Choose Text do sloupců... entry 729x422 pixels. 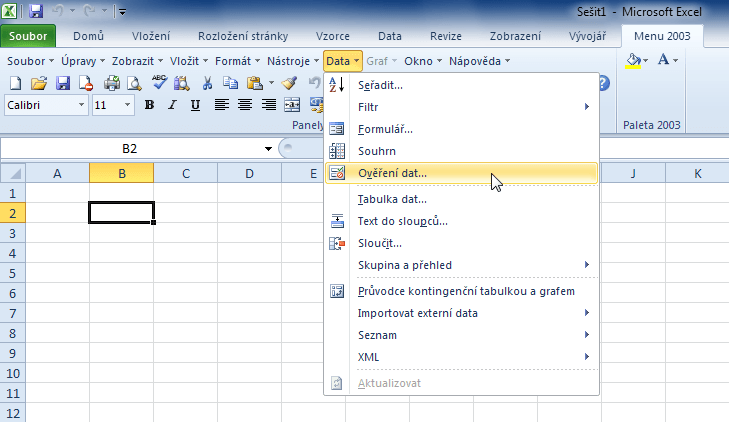461,221
